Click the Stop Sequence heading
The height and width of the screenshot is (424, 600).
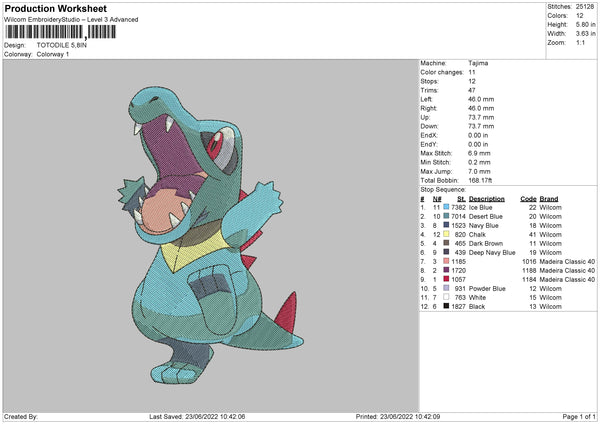(443, 188)
